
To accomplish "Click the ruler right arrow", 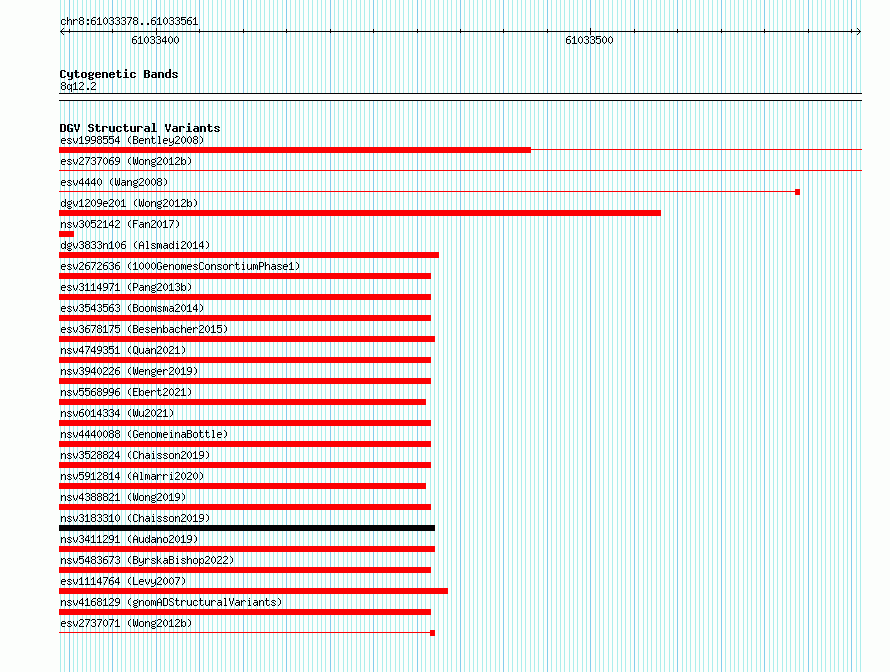I will (x=858, y=32).
